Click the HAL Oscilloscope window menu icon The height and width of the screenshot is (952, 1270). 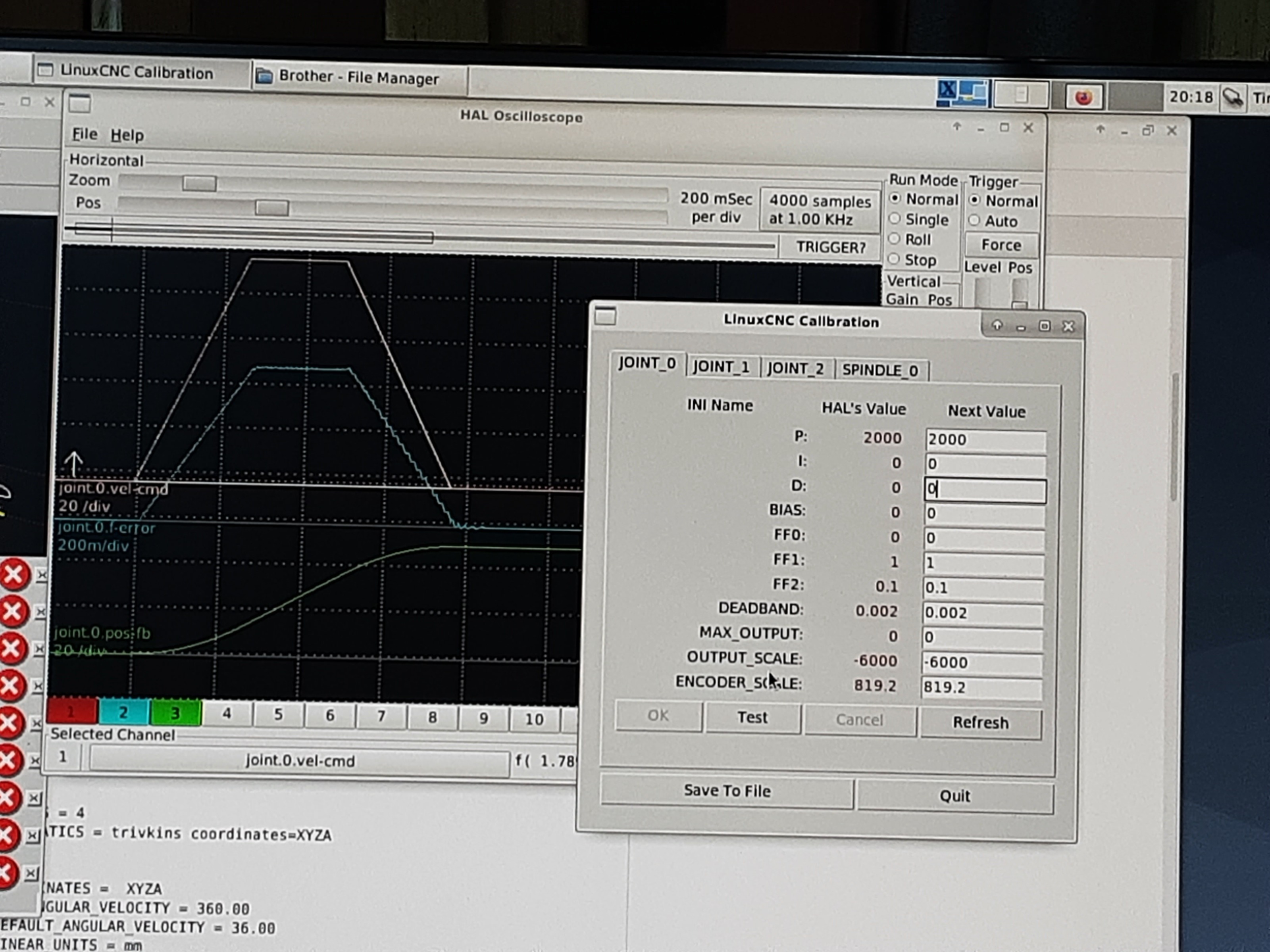coord(80,104)
